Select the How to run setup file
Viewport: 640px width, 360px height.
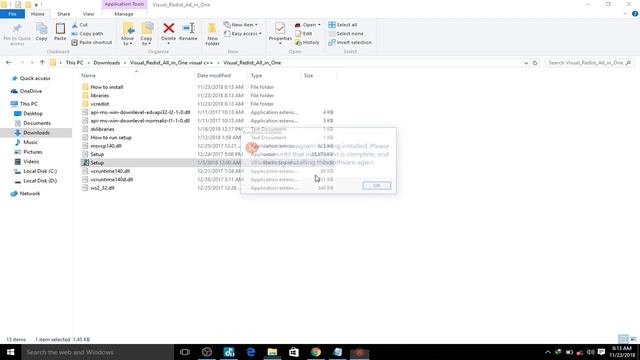(x=111, y=138)
